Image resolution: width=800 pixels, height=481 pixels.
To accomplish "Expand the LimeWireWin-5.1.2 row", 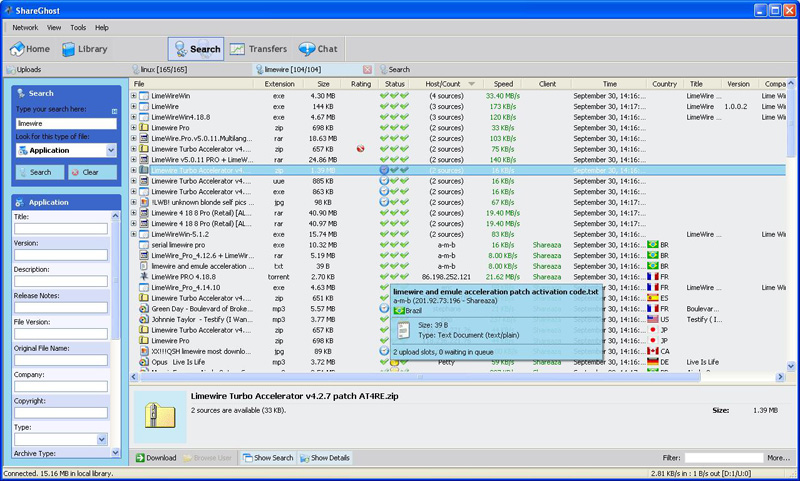I will [133, 234].
